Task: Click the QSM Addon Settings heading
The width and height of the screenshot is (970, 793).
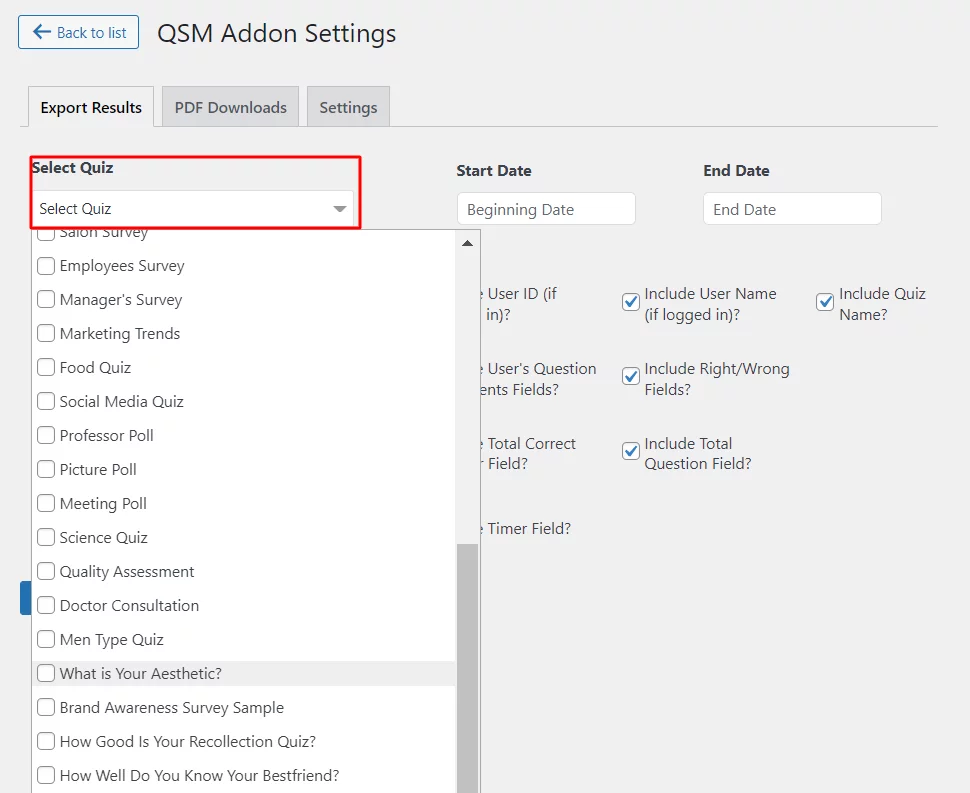Action: pyautogui.click(x=277, y=33)
